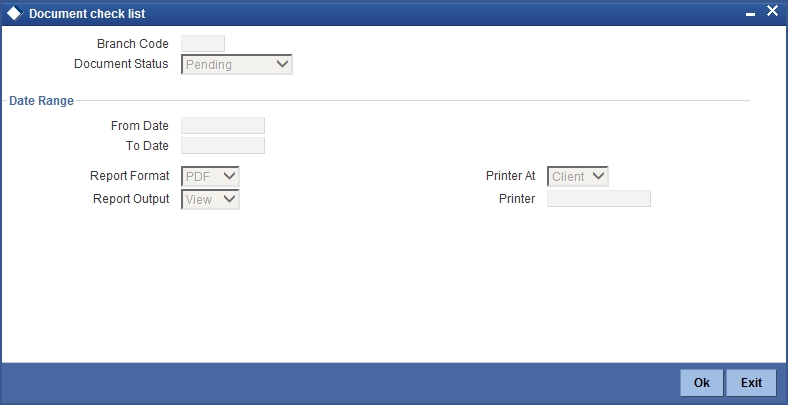This screenshot has height=405, width=788.
Task: Click the Printer At label
Action: point(511,176)
